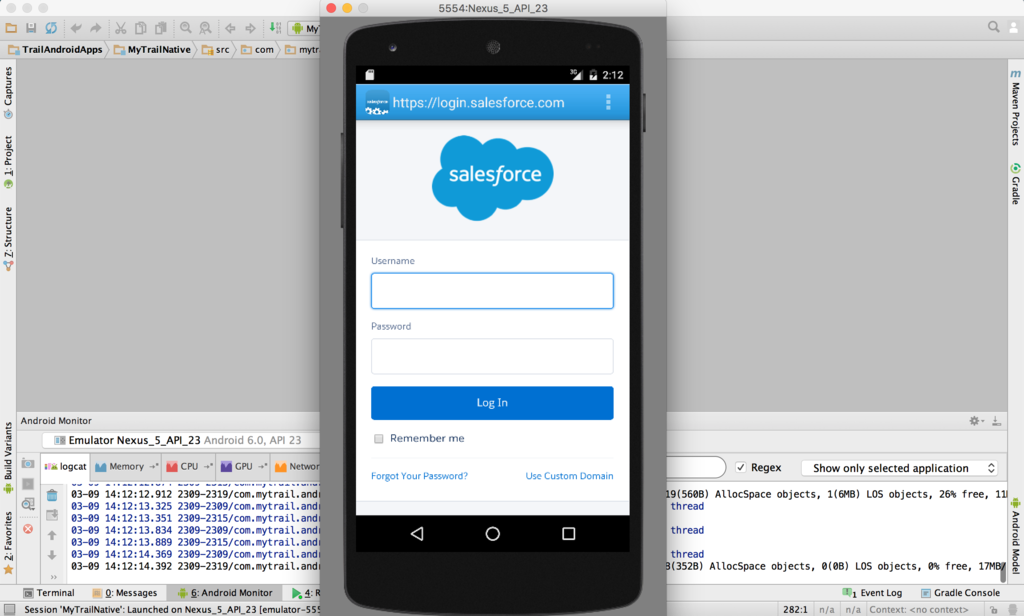Click the Redo arrow icon
Screen dimensions: 1024x616
96,28
